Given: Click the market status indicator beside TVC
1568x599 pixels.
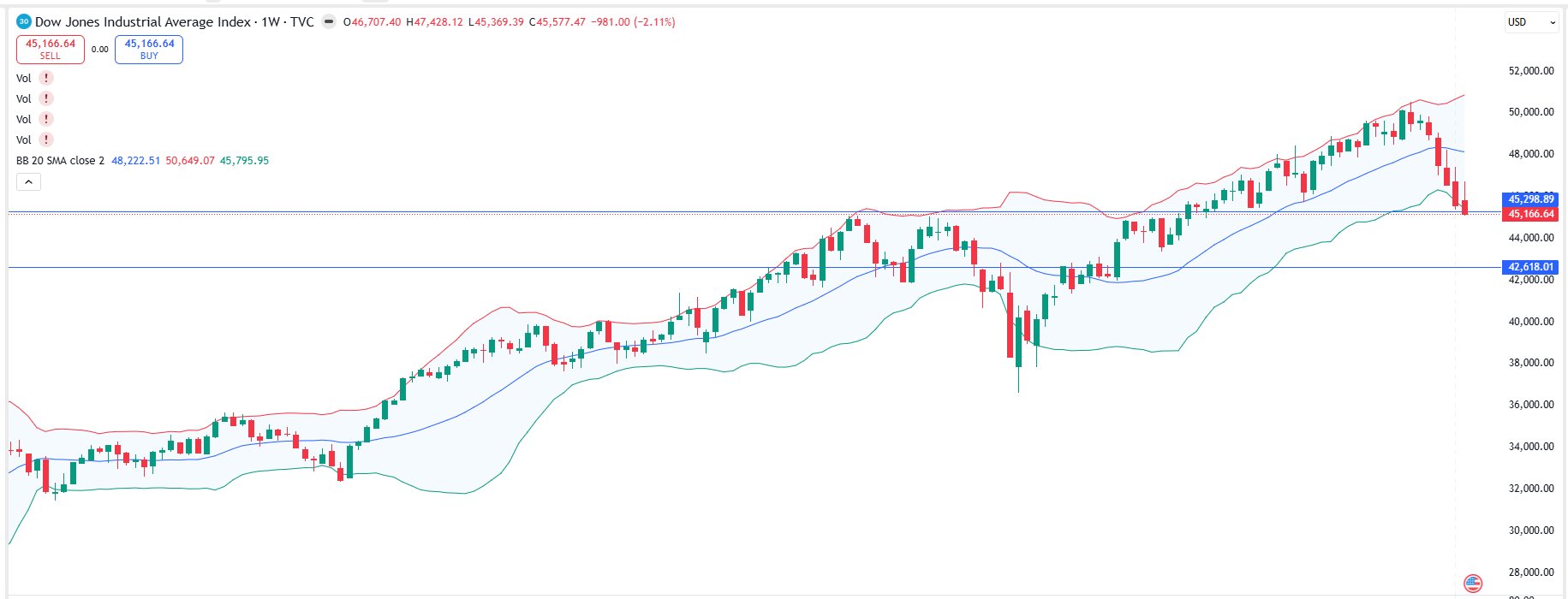Looking at the screenshot, I should 329,21.
